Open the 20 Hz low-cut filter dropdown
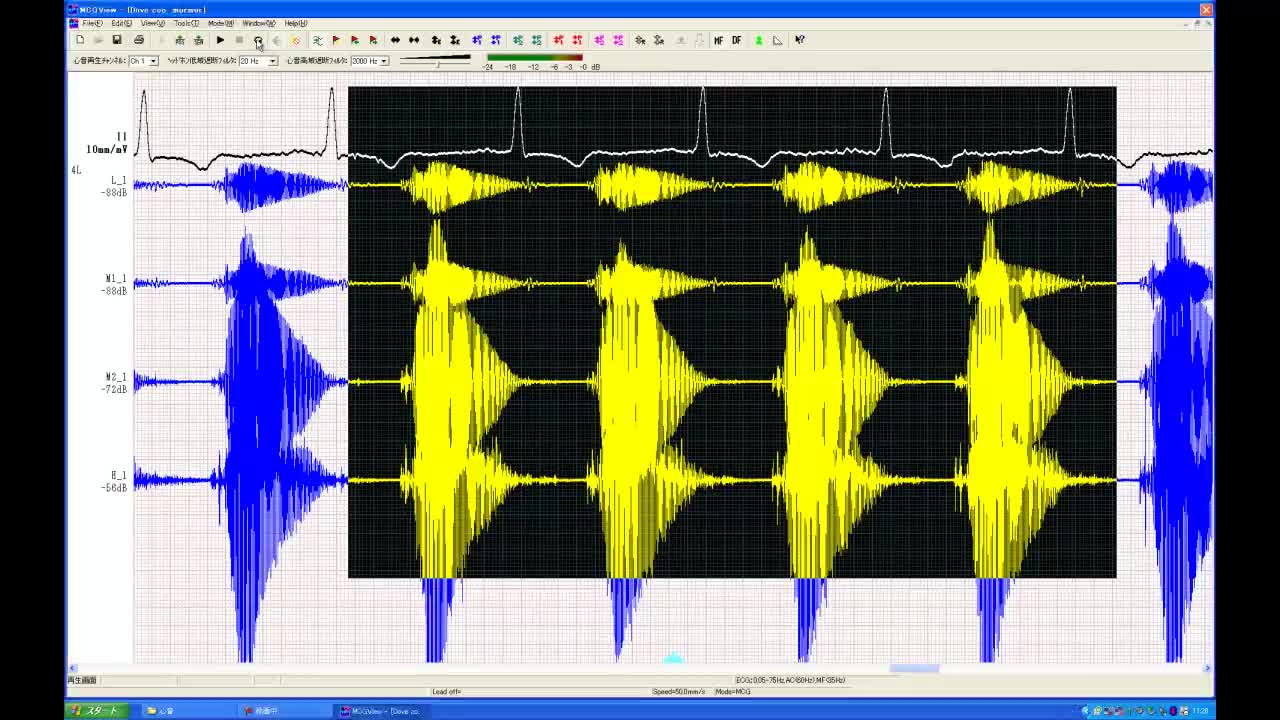 [272, 61]
